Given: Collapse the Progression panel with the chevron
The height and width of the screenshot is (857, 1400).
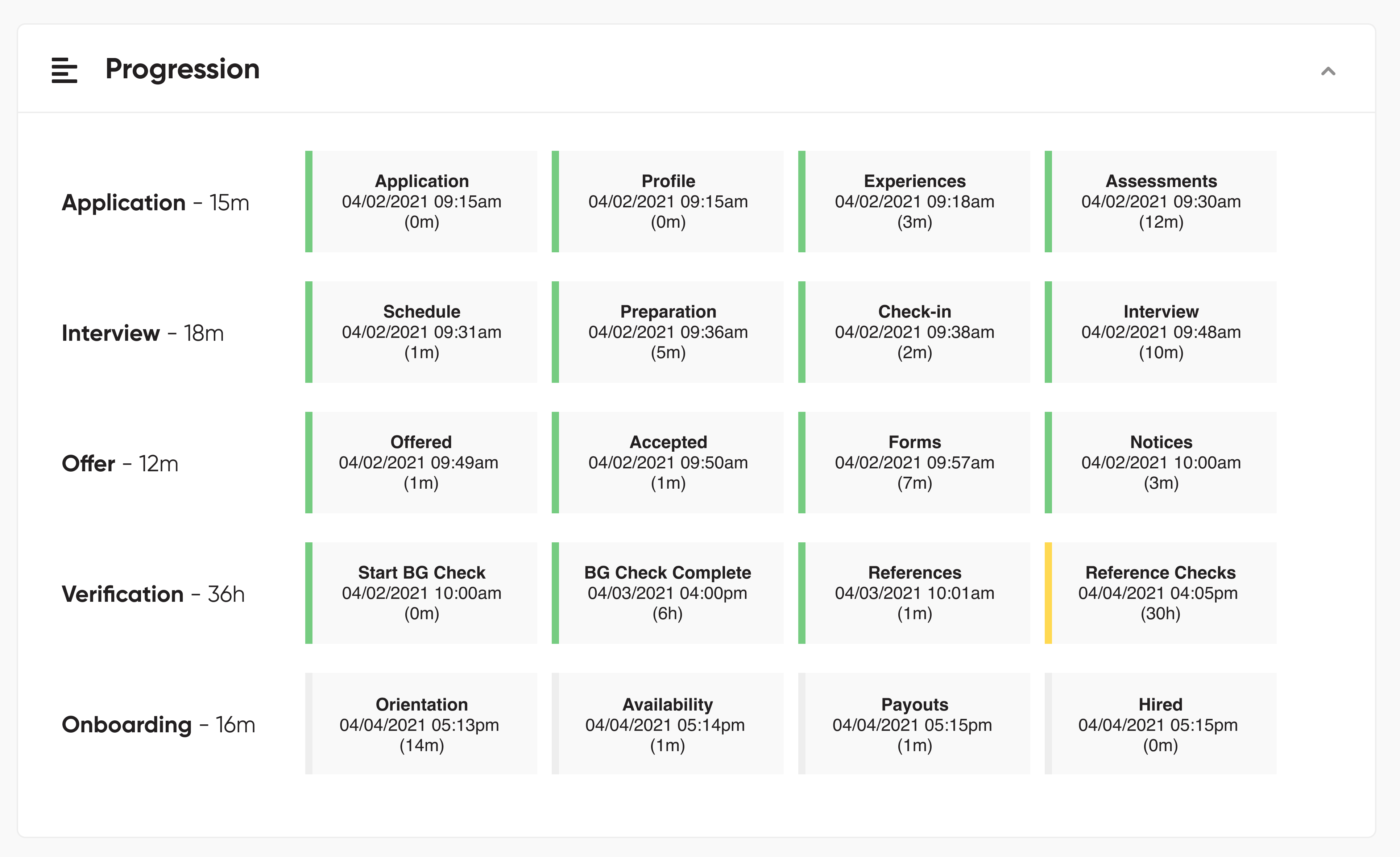Looking at the screenshot, I should coord(1328,71).
